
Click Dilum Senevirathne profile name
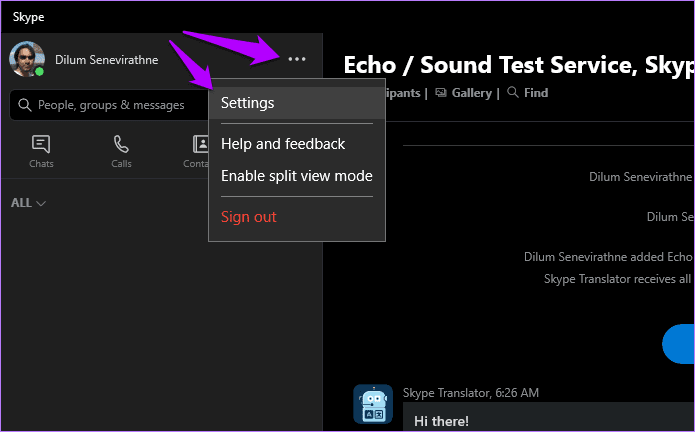106,60
